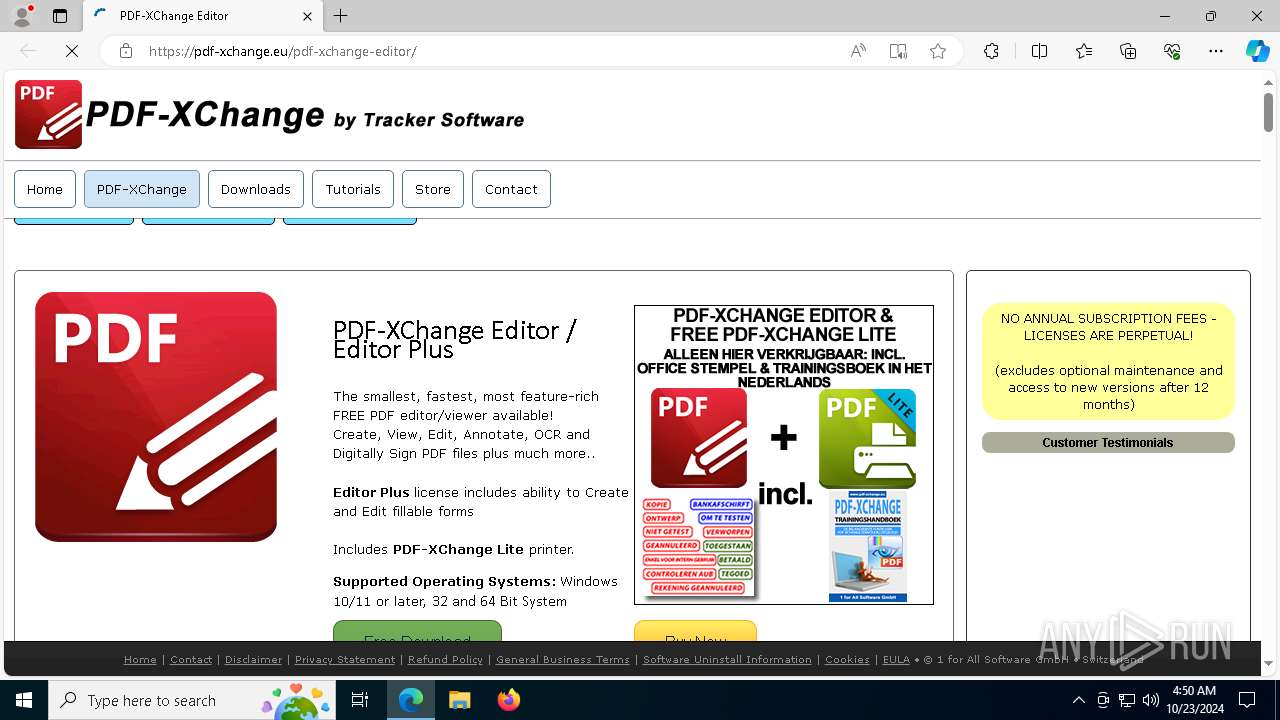The width and height of the screenshot is (1280, 720).
Task: Click the yellow no-subscription-fees notice
Action: (x=1108, y=361)
